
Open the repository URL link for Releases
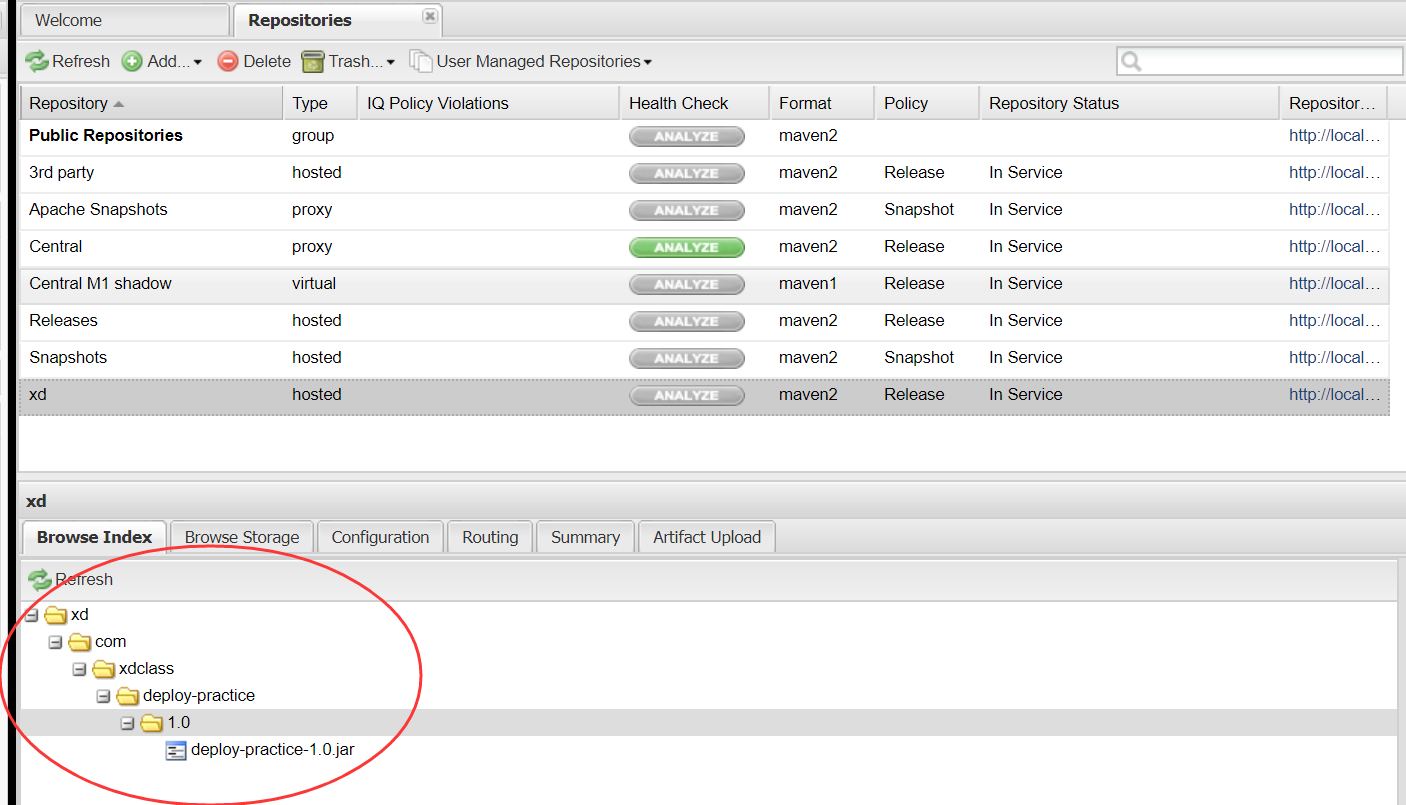coord(1335,321)
